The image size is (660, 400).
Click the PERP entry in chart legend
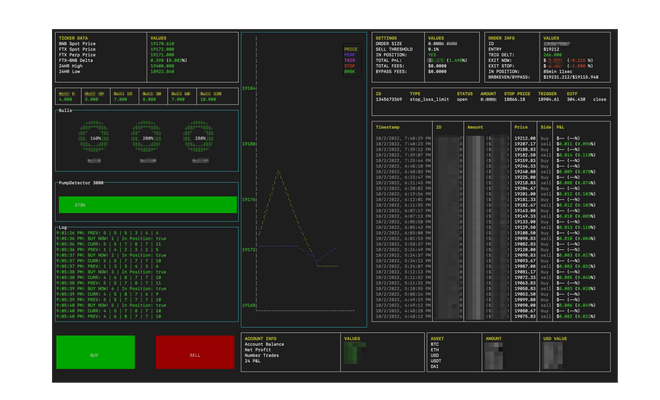point(350,55)
